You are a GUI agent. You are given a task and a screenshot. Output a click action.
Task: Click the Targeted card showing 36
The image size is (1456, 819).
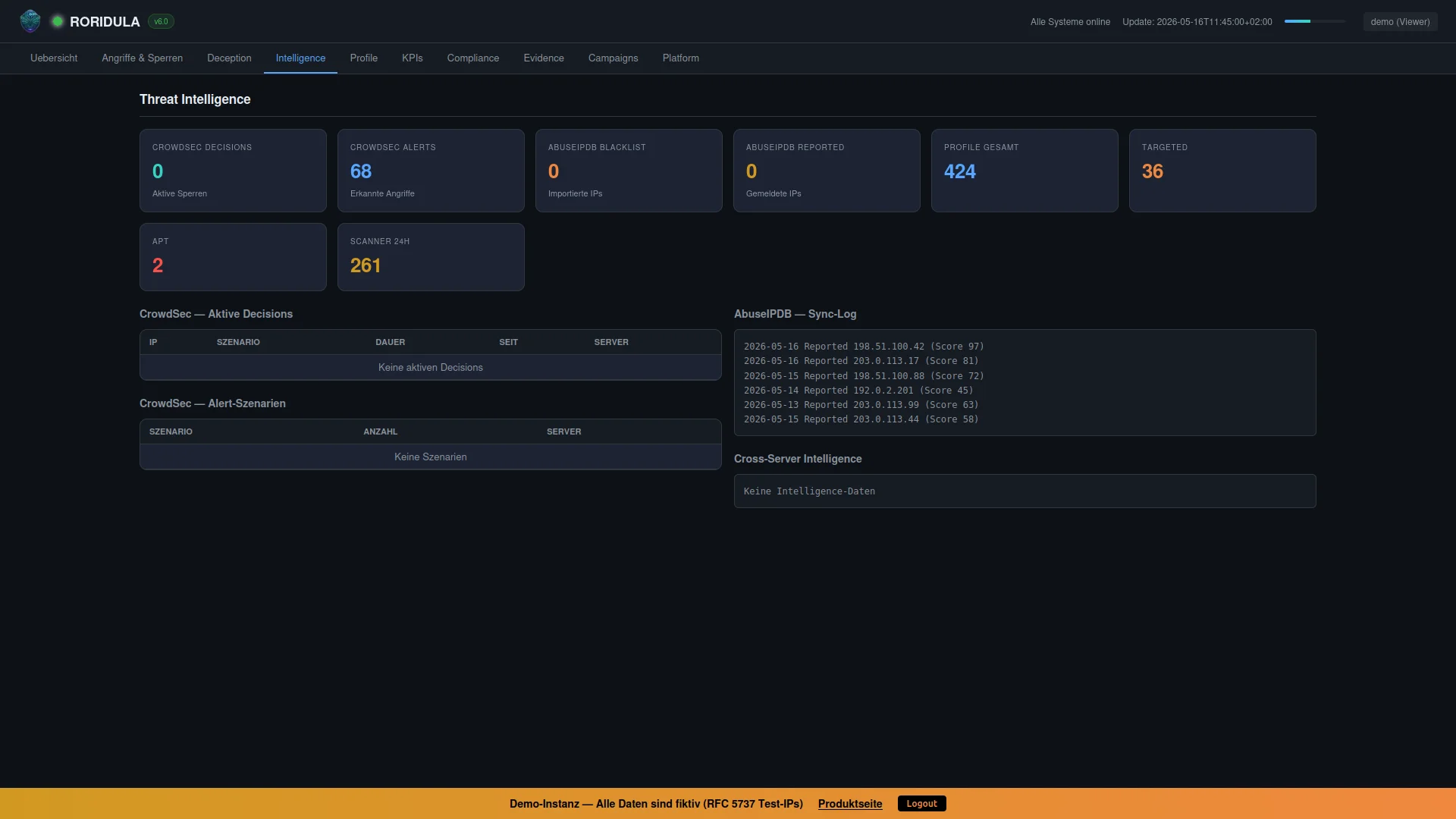1222,171
